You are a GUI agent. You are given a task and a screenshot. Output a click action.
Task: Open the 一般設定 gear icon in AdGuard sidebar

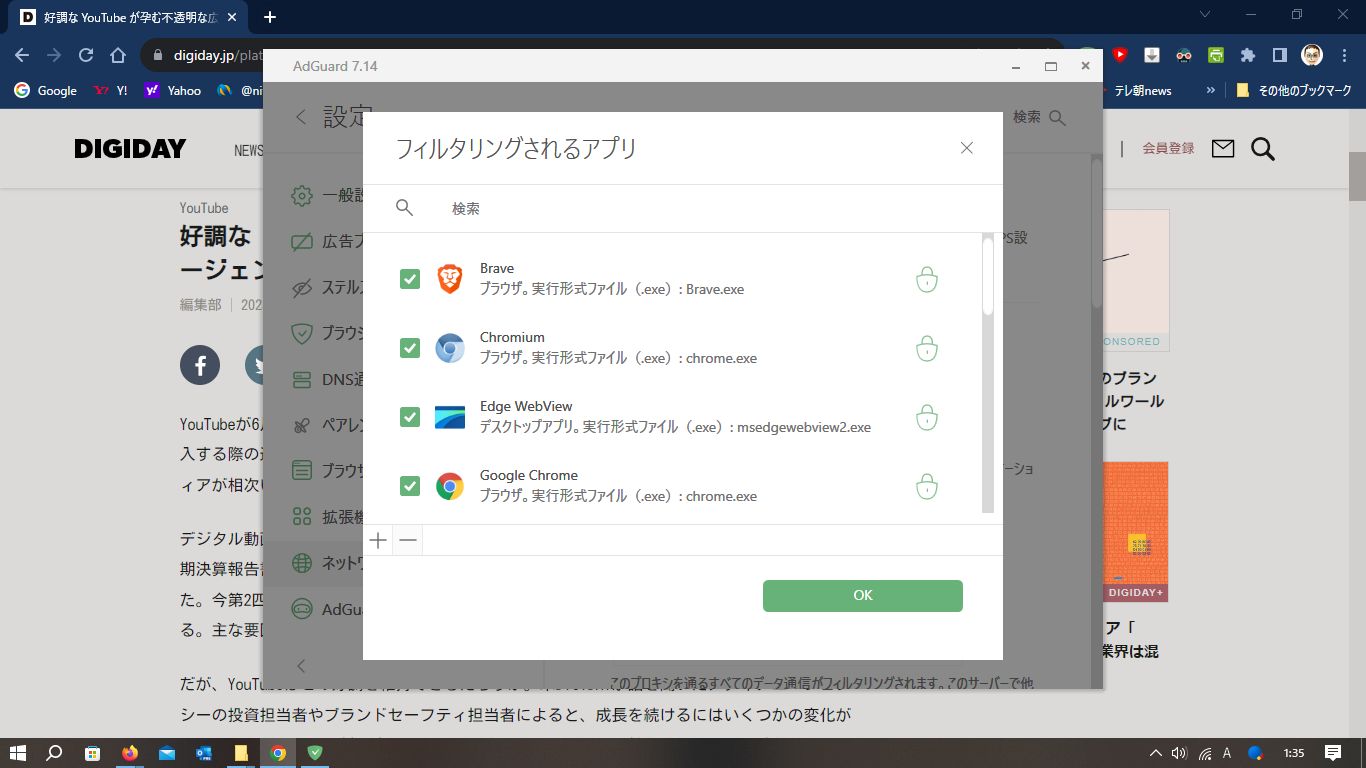[x=301, y=196]
